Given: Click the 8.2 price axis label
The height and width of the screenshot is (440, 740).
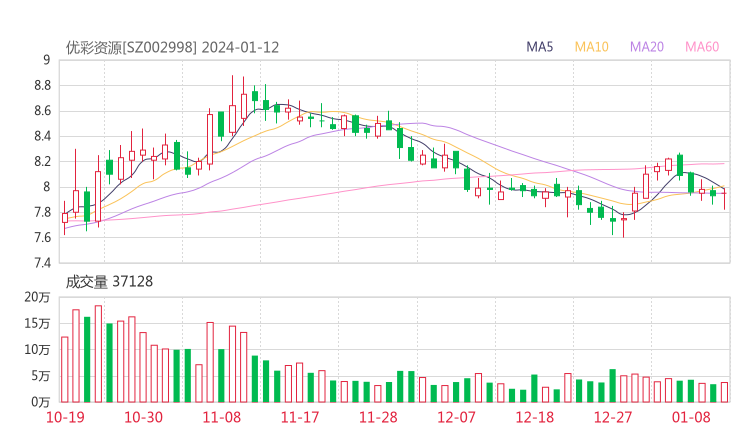Looking at the screenshot, I should [x=42, y=161].
